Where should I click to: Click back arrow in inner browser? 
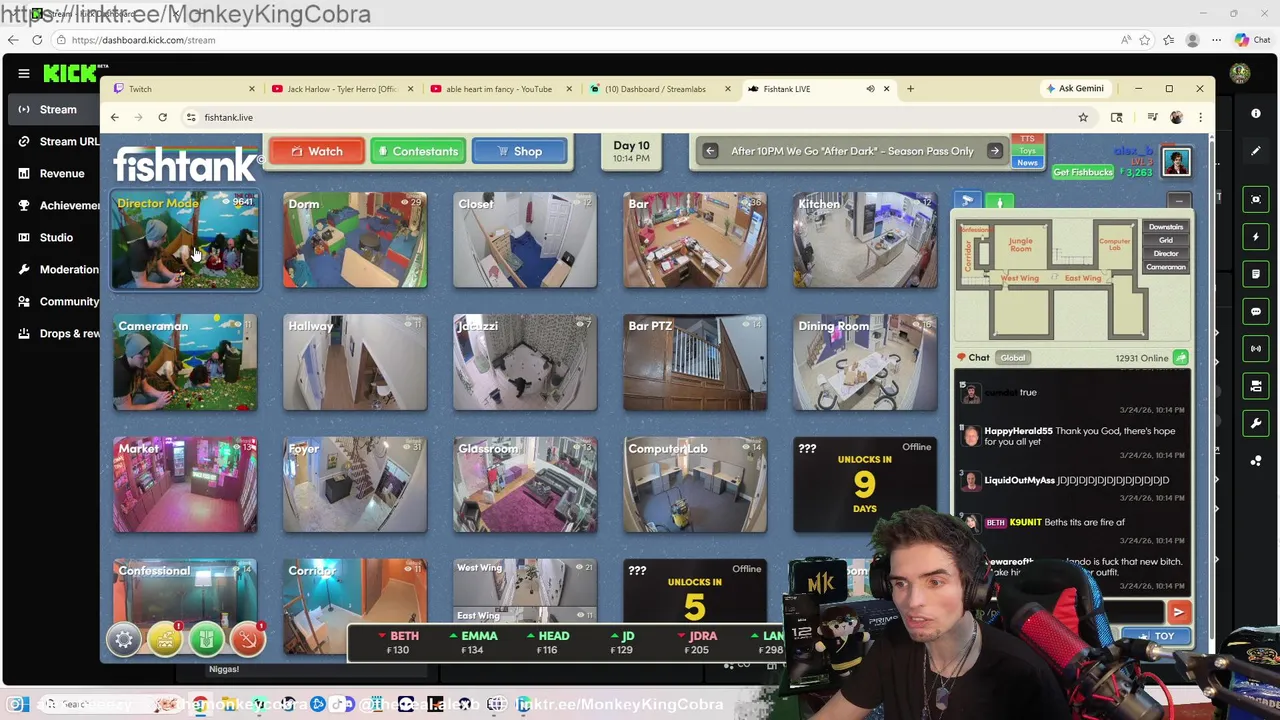[x=114, y=117]
